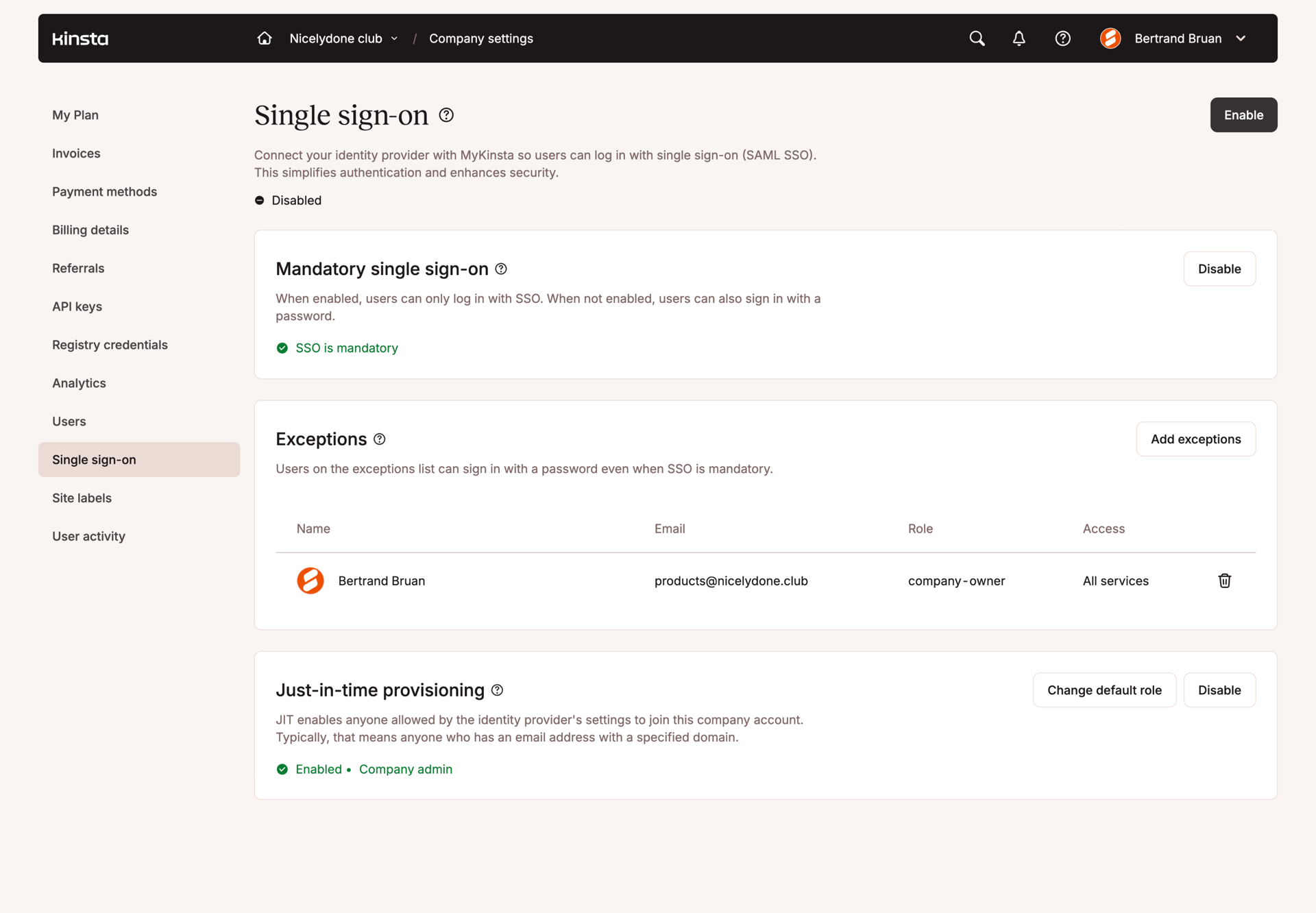Click Bertrand Bruan's avatar in exceptions table
The image size is (1316, 913).
point(310,581)
